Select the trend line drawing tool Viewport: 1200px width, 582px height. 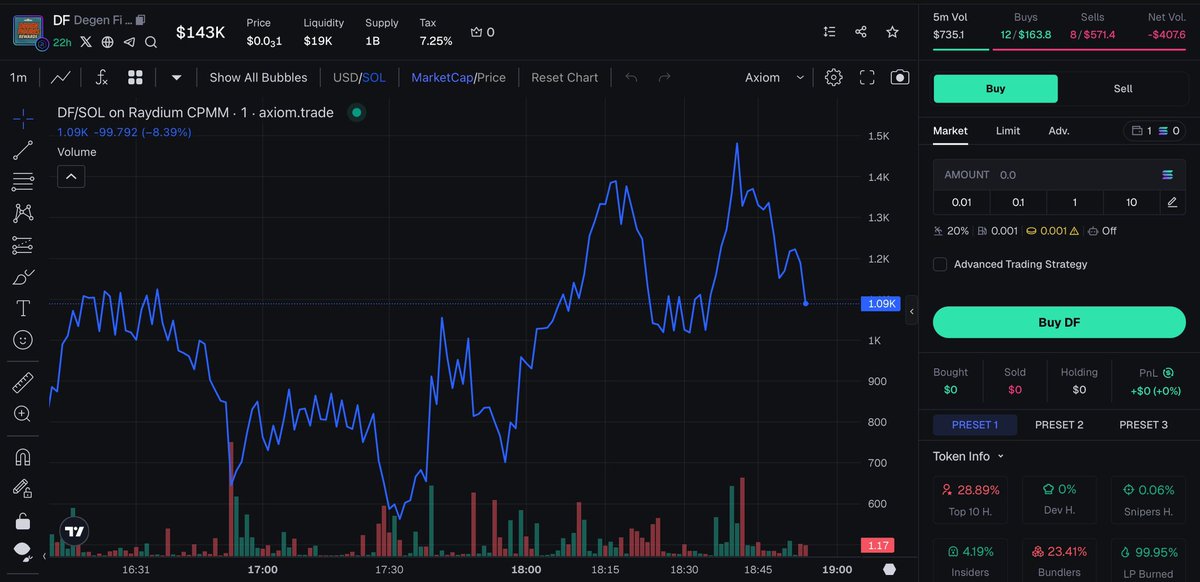click(x=22, y=150)
